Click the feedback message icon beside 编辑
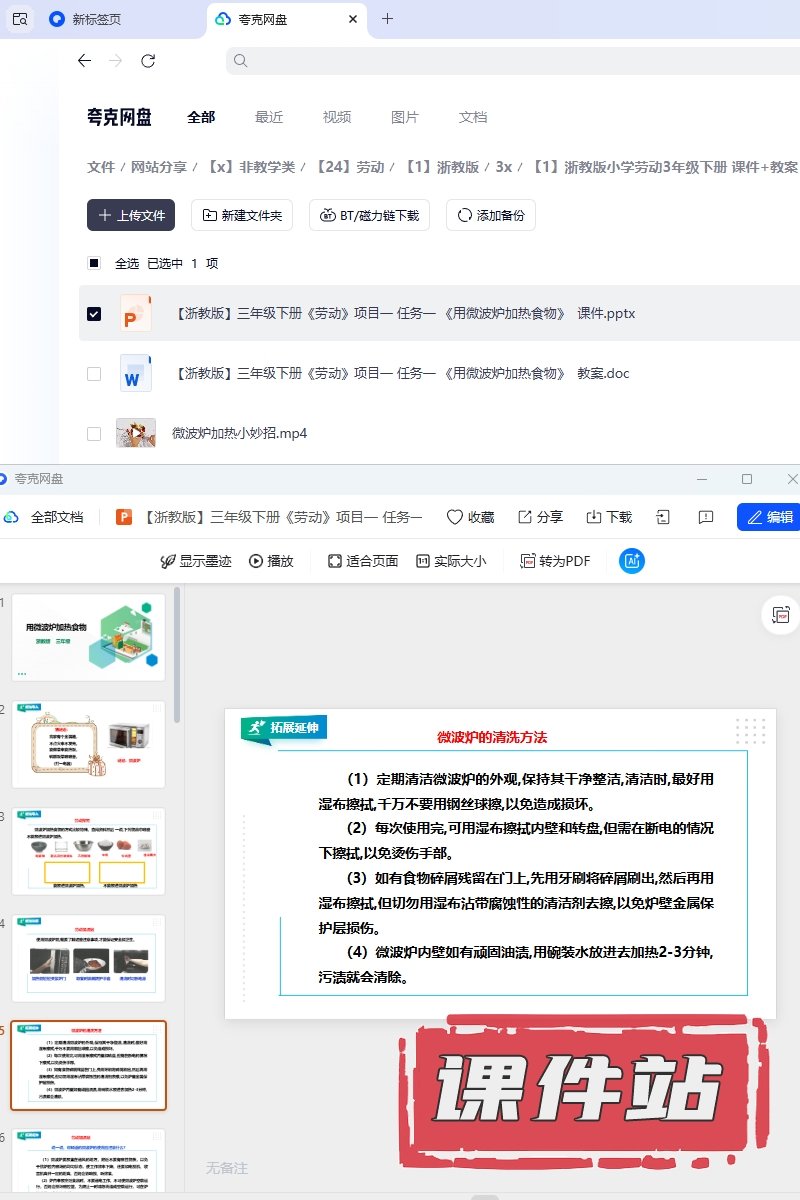This screenshot has height=1200, width=800. (706, 517)
